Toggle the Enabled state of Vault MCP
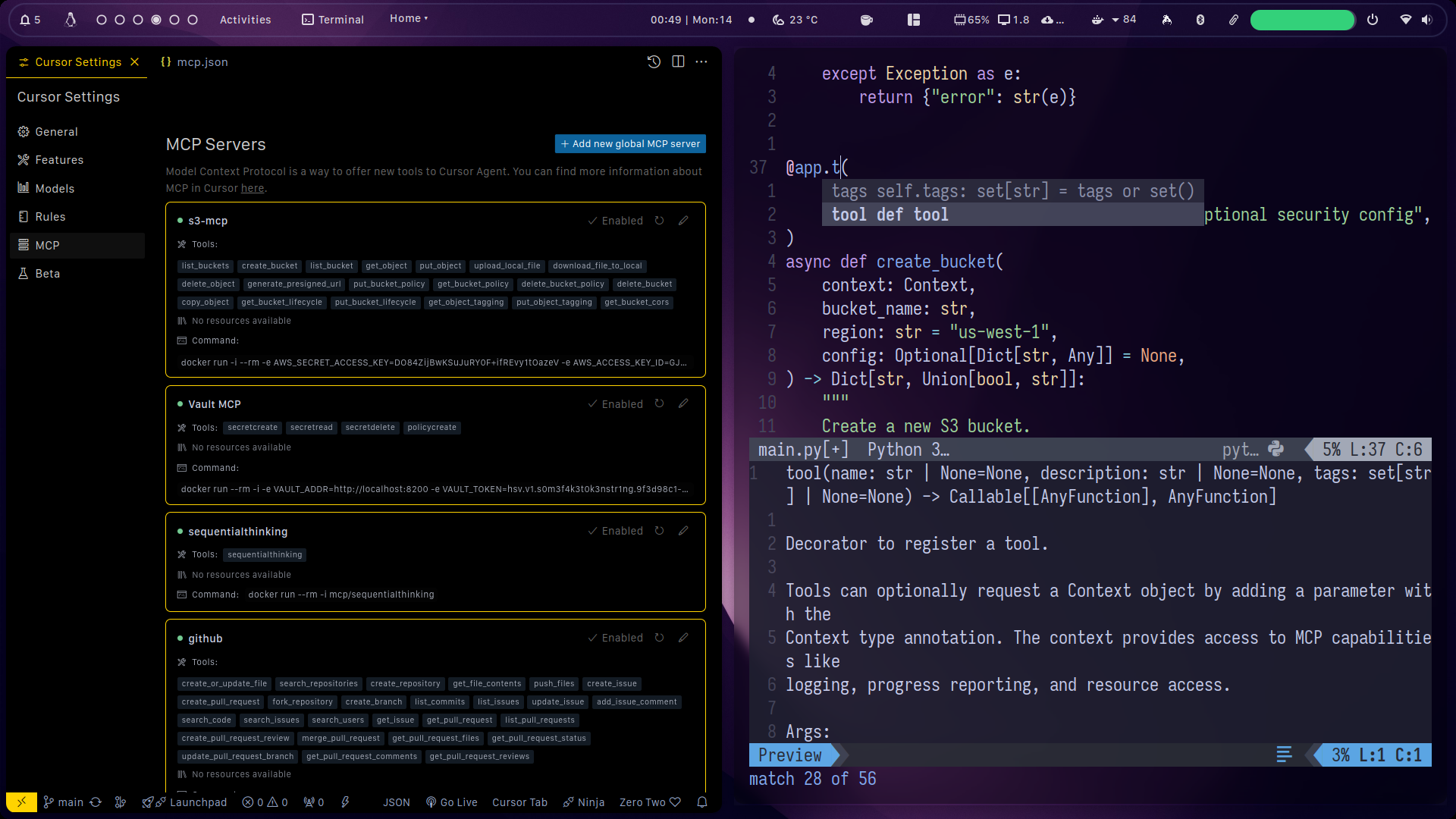This screenshot has width=1456, height=819. click(x=615, y=404)
